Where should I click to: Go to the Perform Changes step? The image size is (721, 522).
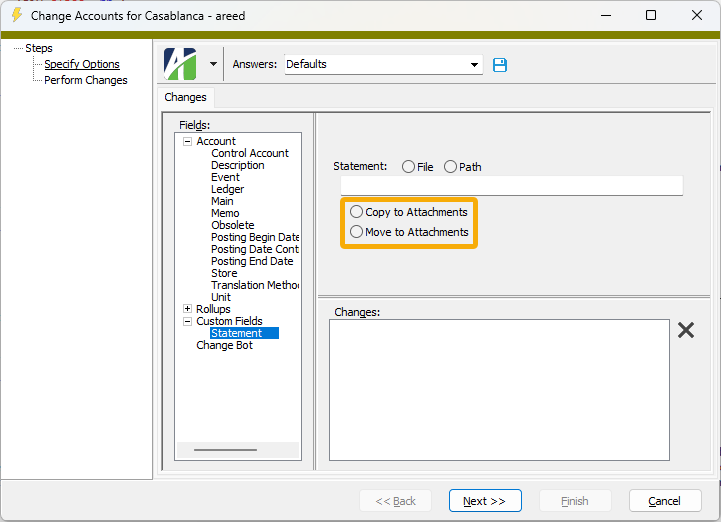tap(86, 80)
